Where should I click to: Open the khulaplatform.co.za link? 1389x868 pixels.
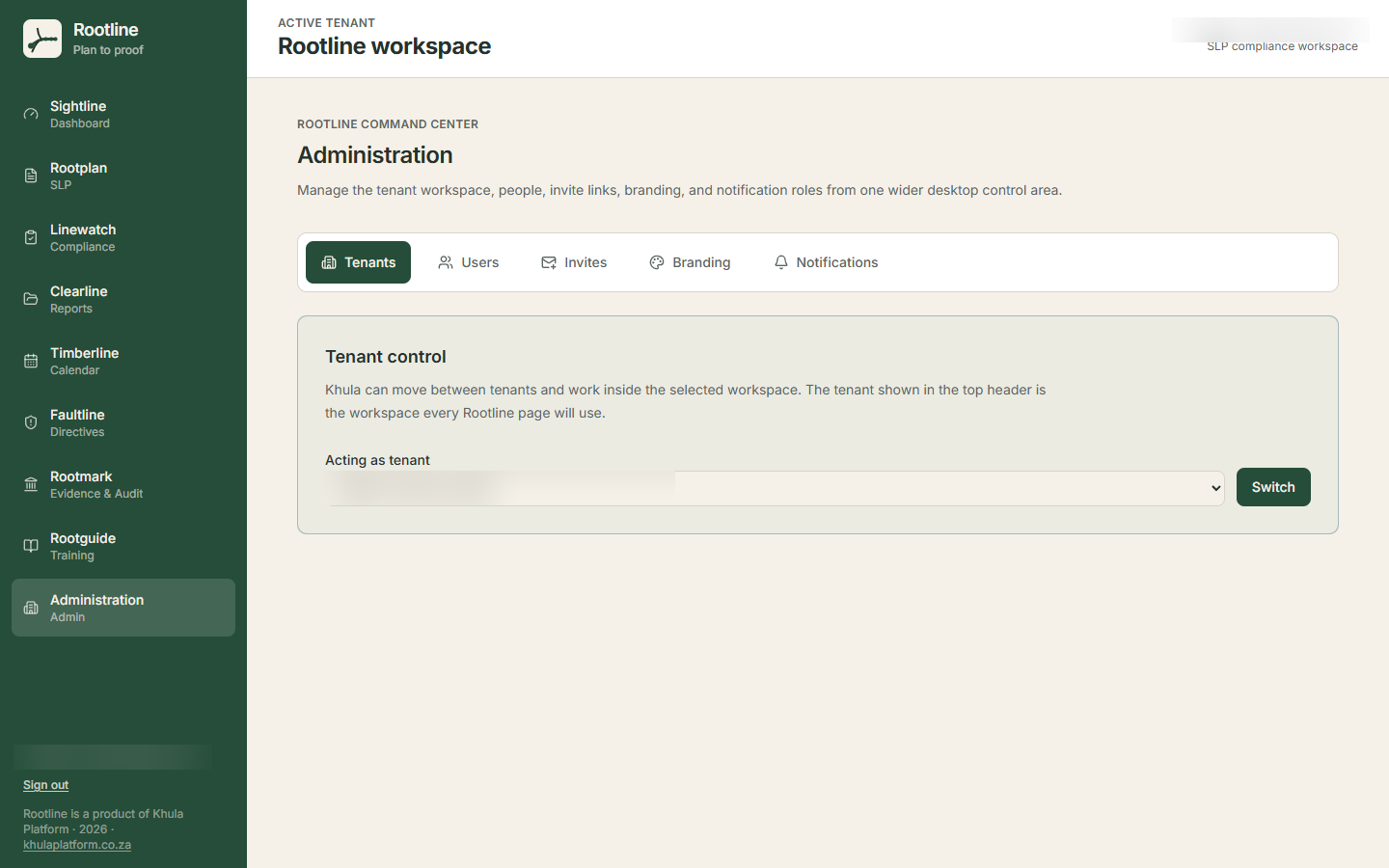click(77, 845)
